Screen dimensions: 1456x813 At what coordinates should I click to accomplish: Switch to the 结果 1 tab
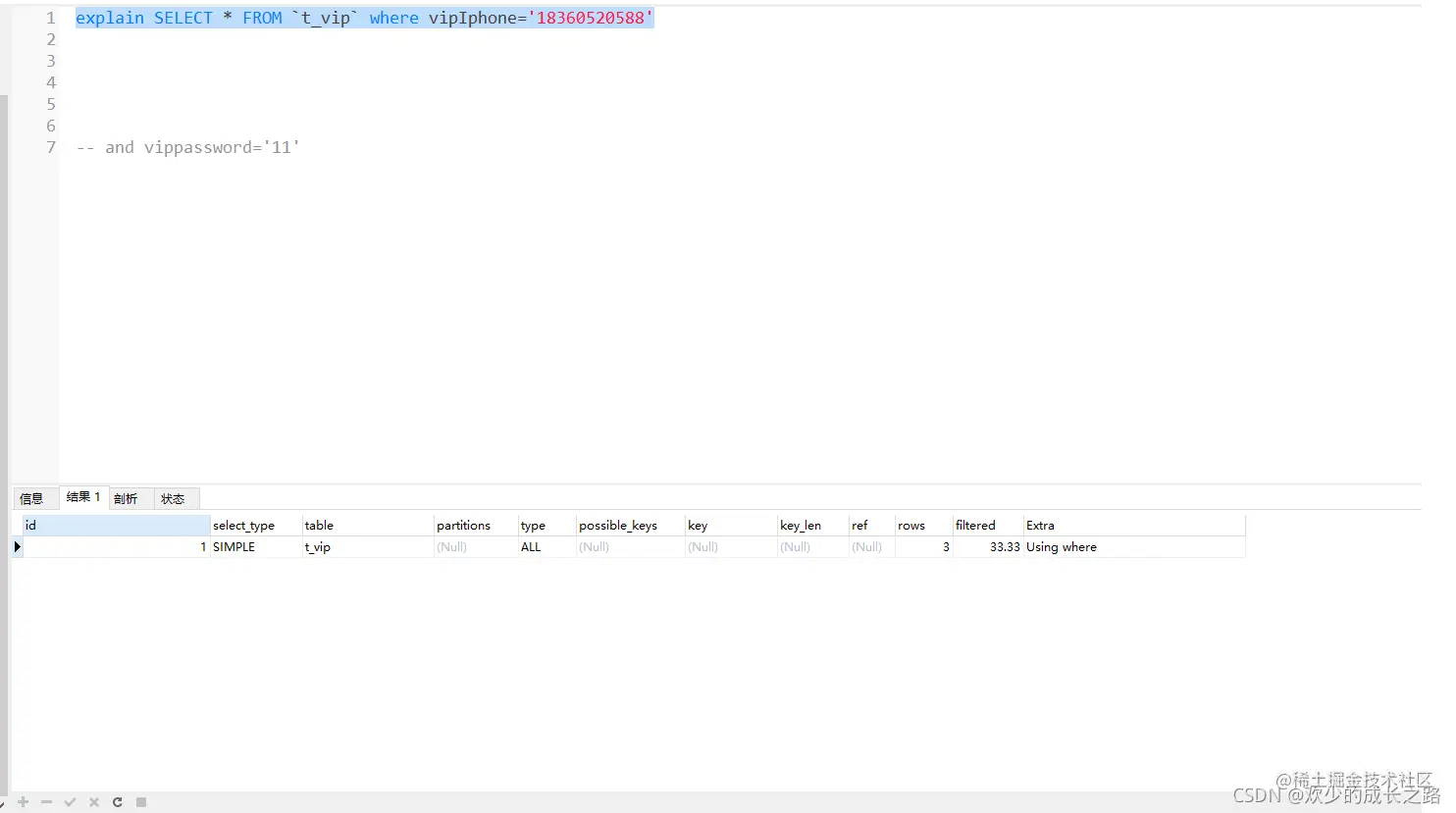click(83, 497)
